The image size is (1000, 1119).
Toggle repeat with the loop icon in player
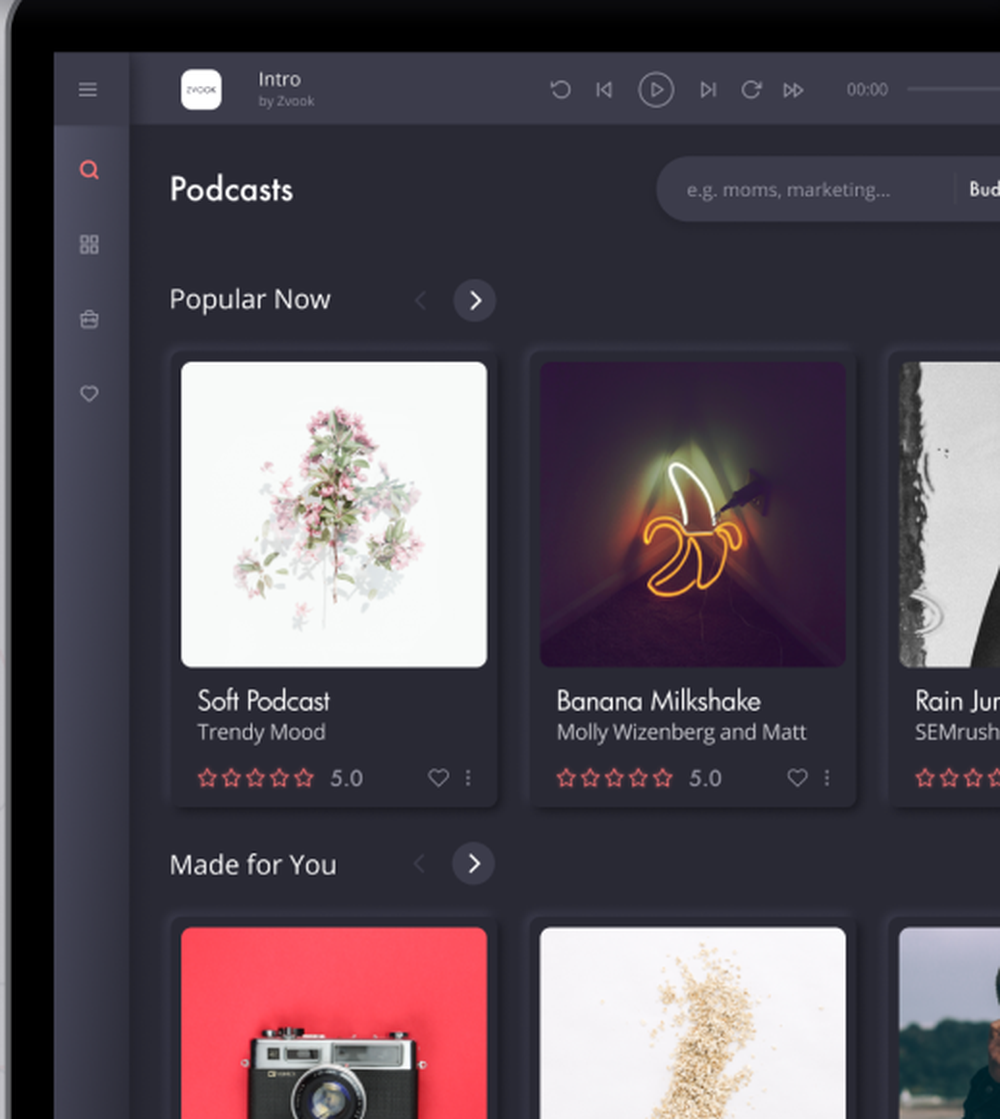(751, 90)
